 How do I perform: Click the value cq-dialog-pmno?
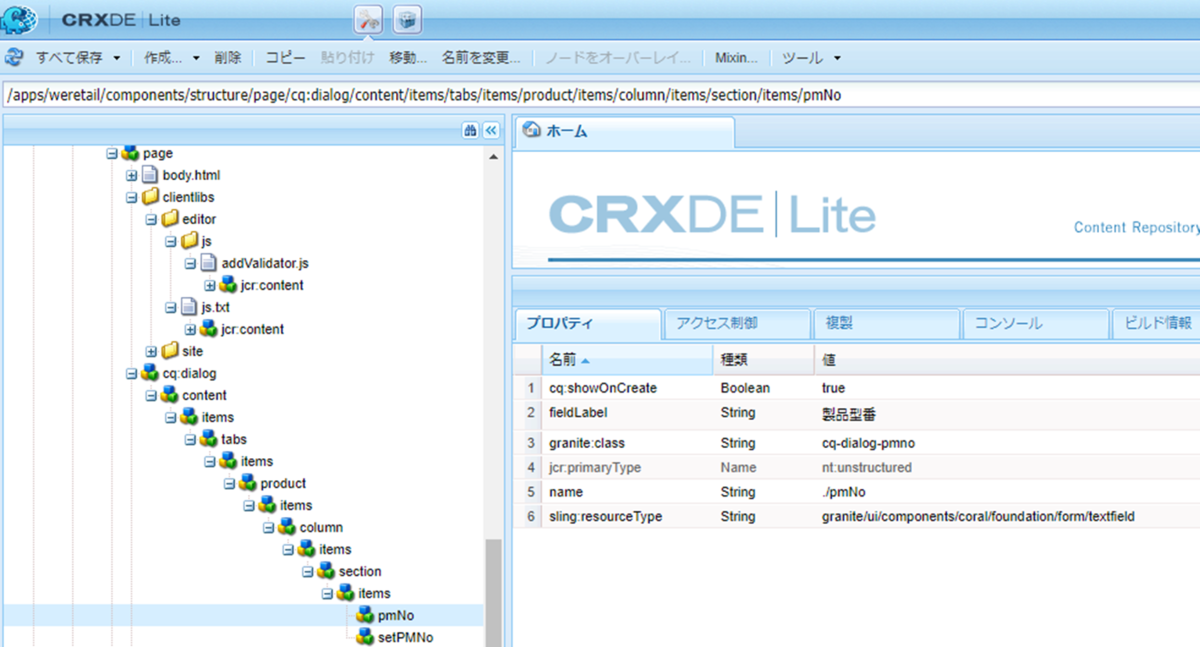(868, 442)
